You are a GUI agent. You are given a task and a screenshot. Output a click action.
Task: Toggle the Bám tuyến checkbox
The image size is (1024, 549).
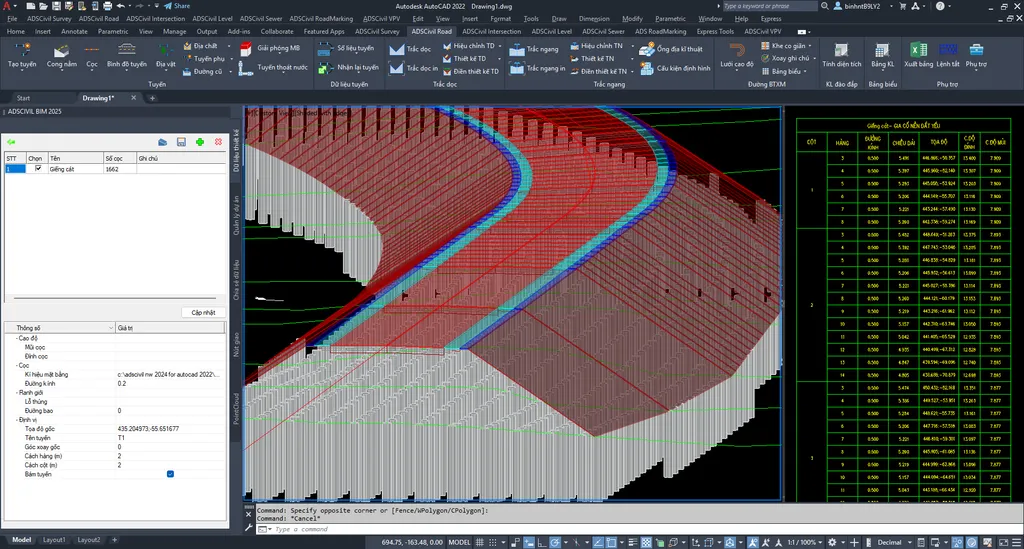[170, 474]
